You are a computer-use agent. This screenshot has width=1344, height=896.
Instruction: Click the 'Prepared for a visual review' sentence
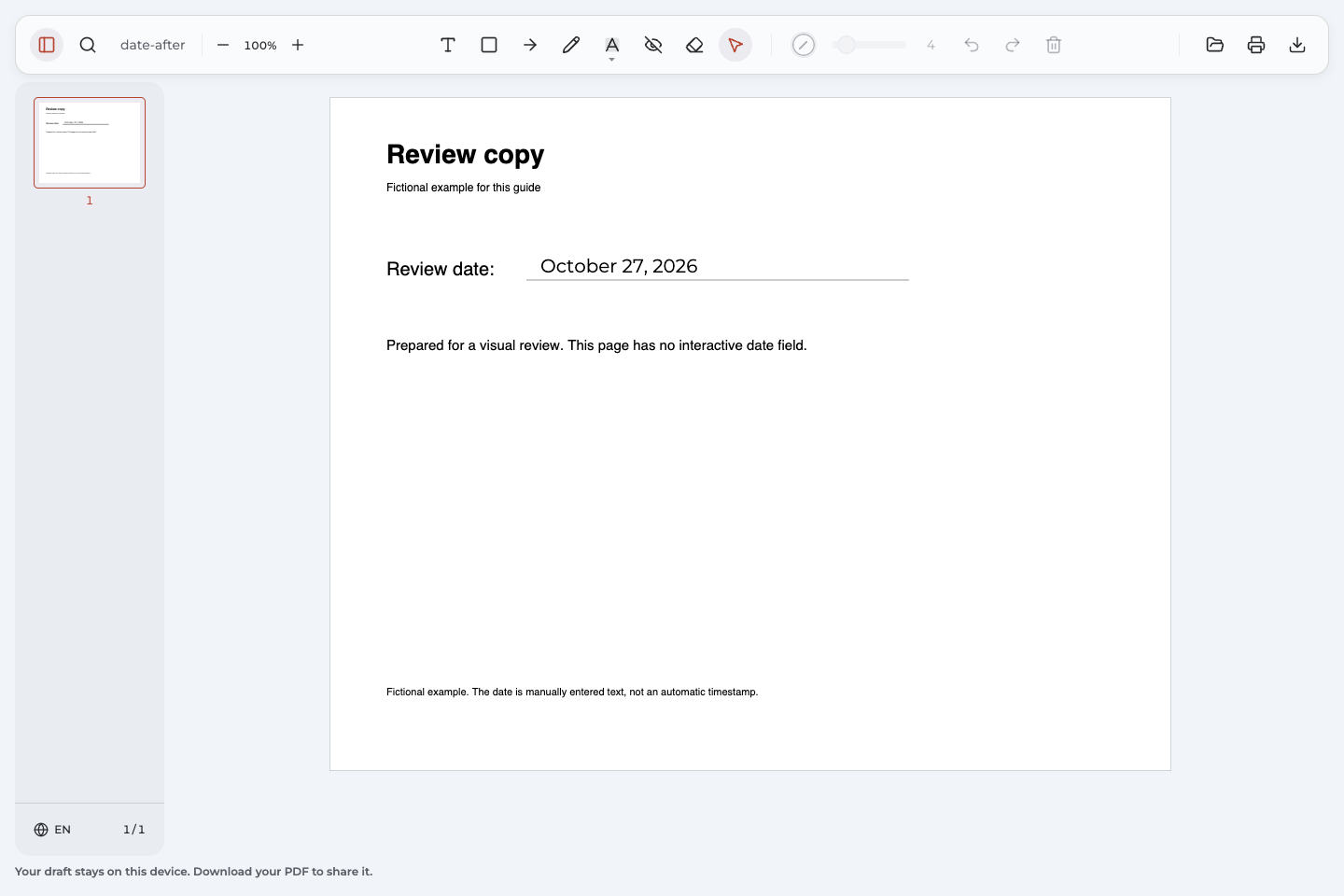pos(596,345)
